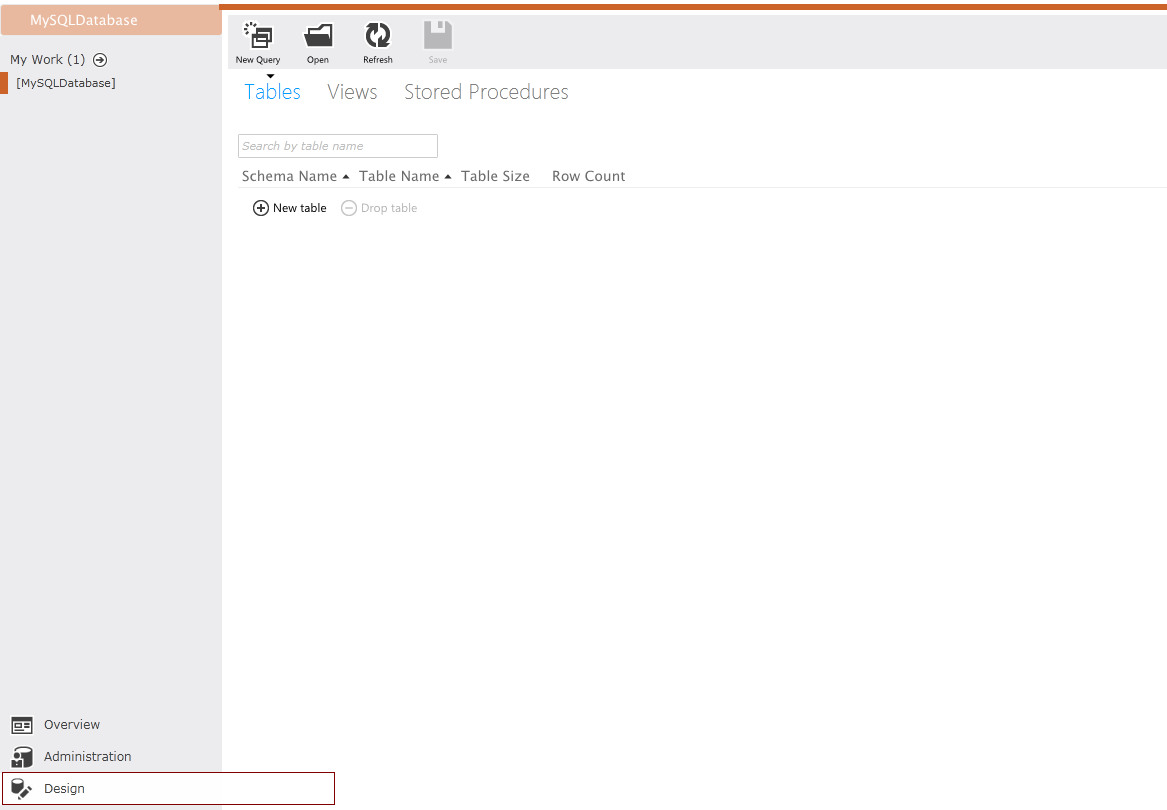This screenshot has width=1167, height=810.
Task: Click the New table button
Action: click(290, 208)
